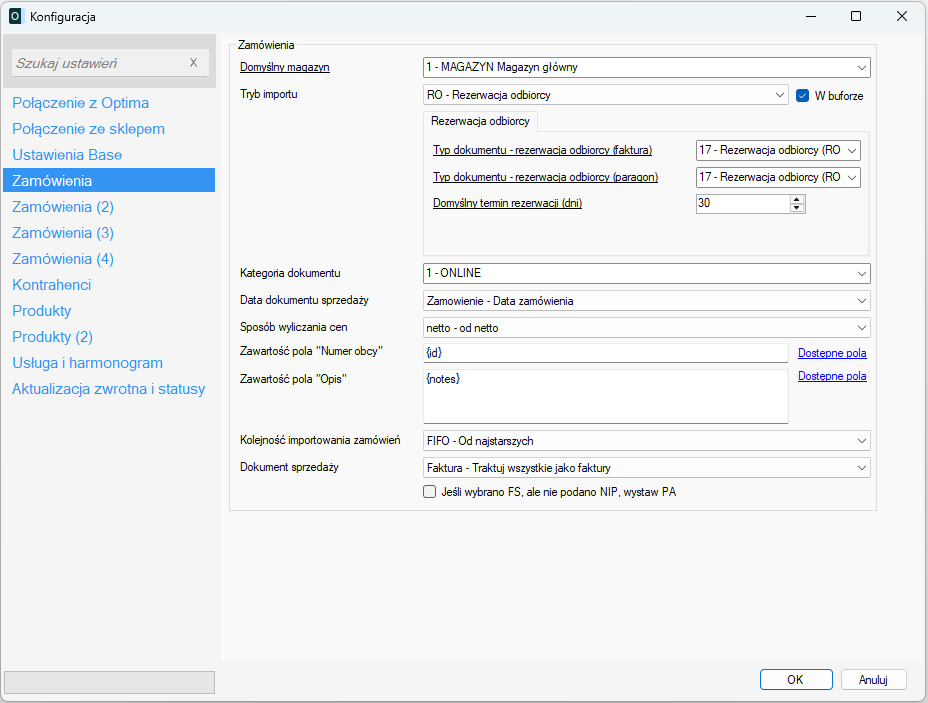Enable the wystaw PA when no NIP checkbox
Image resolution: width=928 pixels, height=703 pixels.
[430, 492]
